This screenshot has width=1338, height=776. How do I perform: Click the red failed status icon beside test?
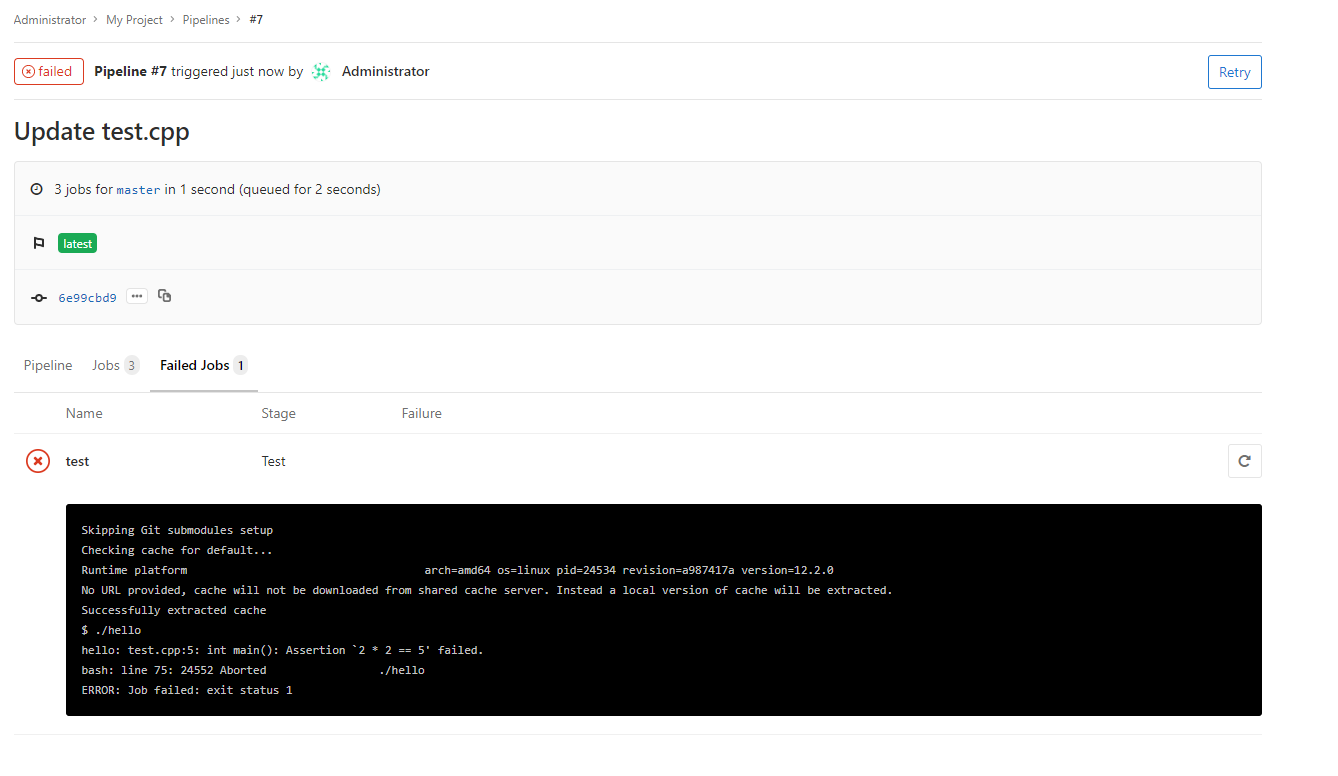(37, 461)
